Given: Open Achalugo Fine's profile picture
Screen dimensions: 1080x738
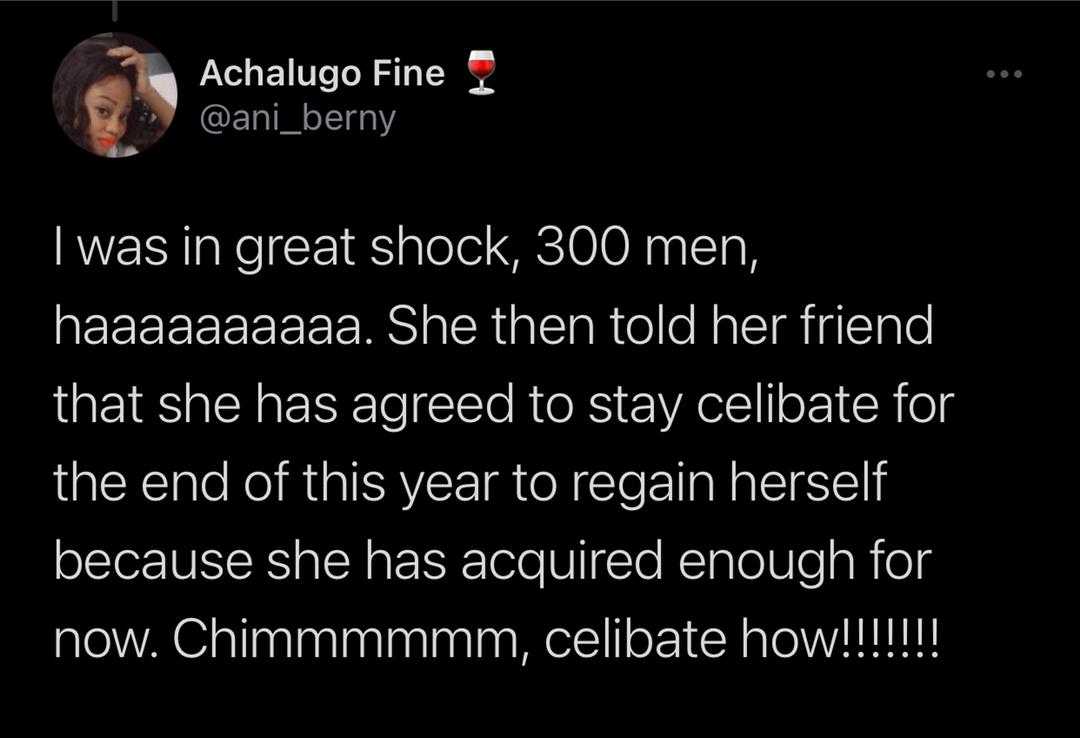Looking at the screenshot, I should (x=114, y=95).
